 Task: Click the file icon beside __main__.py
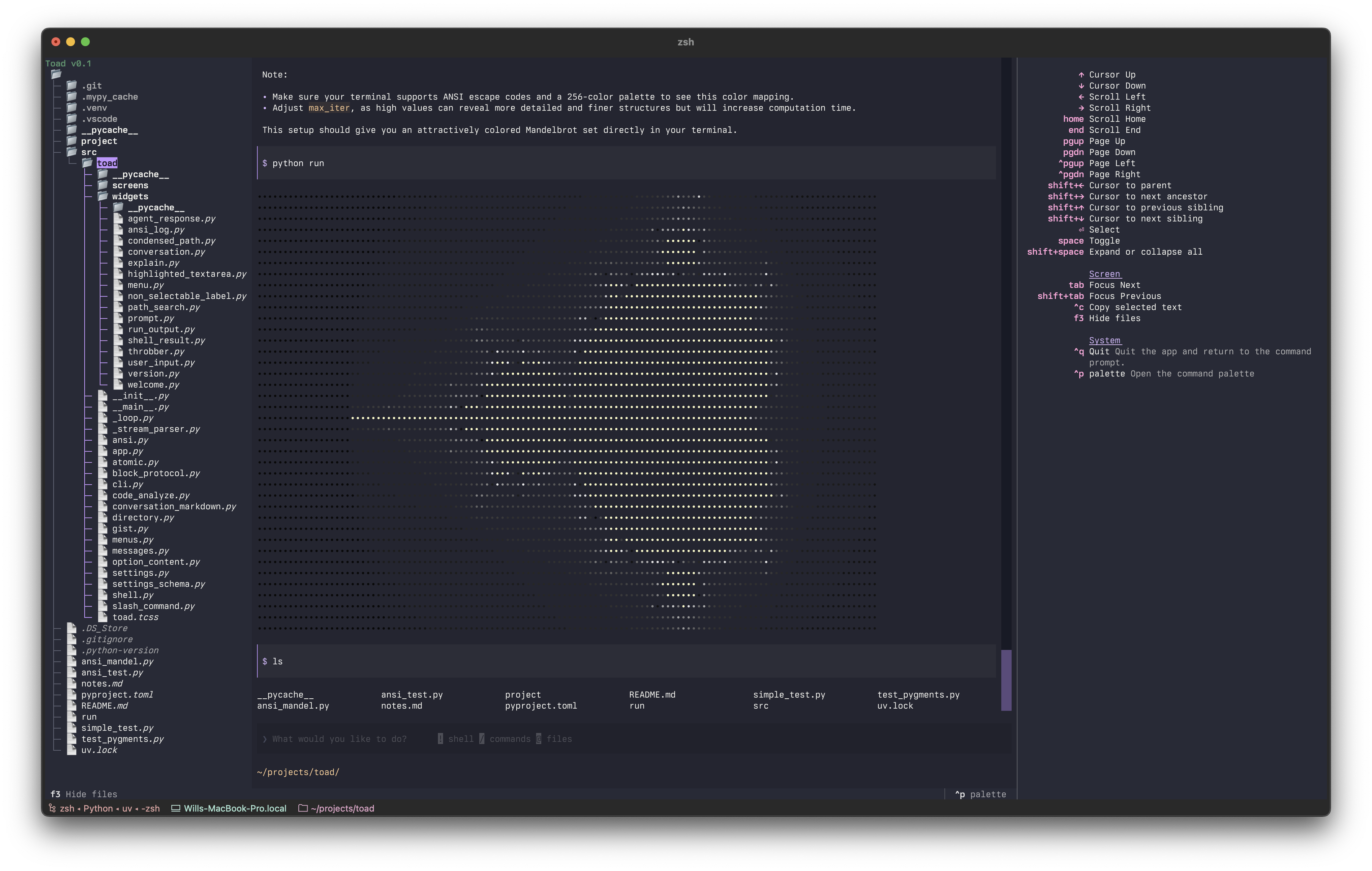tap(103, 407)
